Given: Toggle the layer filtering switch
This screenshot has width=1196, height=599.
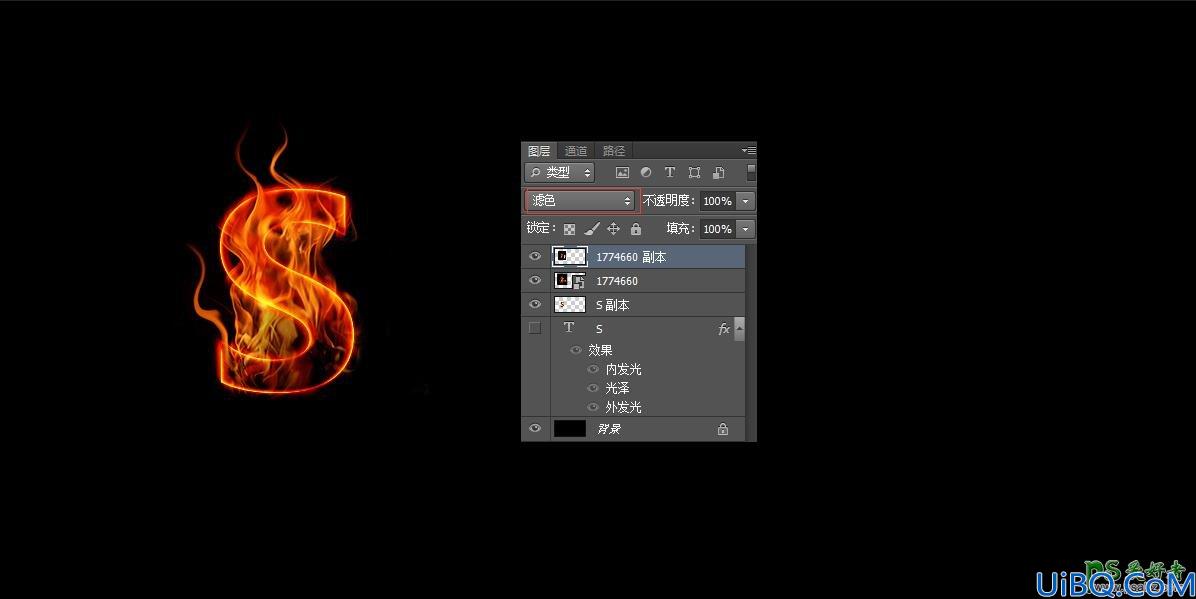Looking at the screenshot, I should (751, 172).
